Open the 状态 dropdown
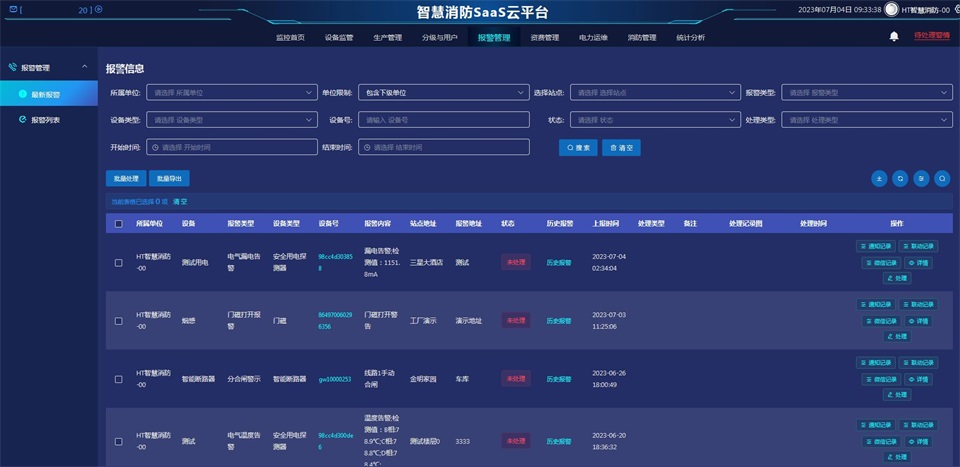This screenshot has width=960, height=467. (x=655, y=120)
